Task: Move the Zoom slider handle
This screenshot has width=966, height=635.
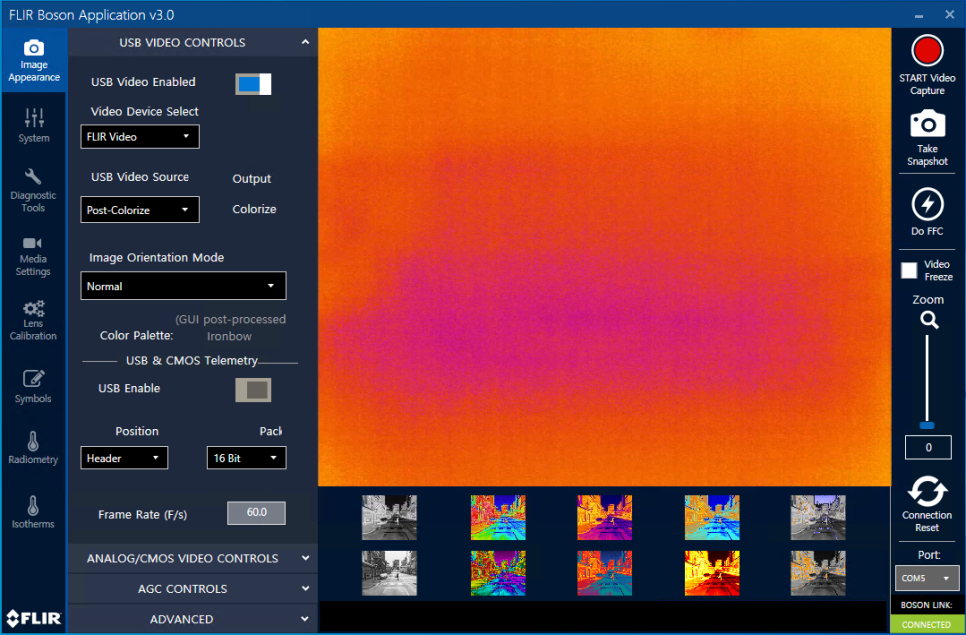Action: 927,426
